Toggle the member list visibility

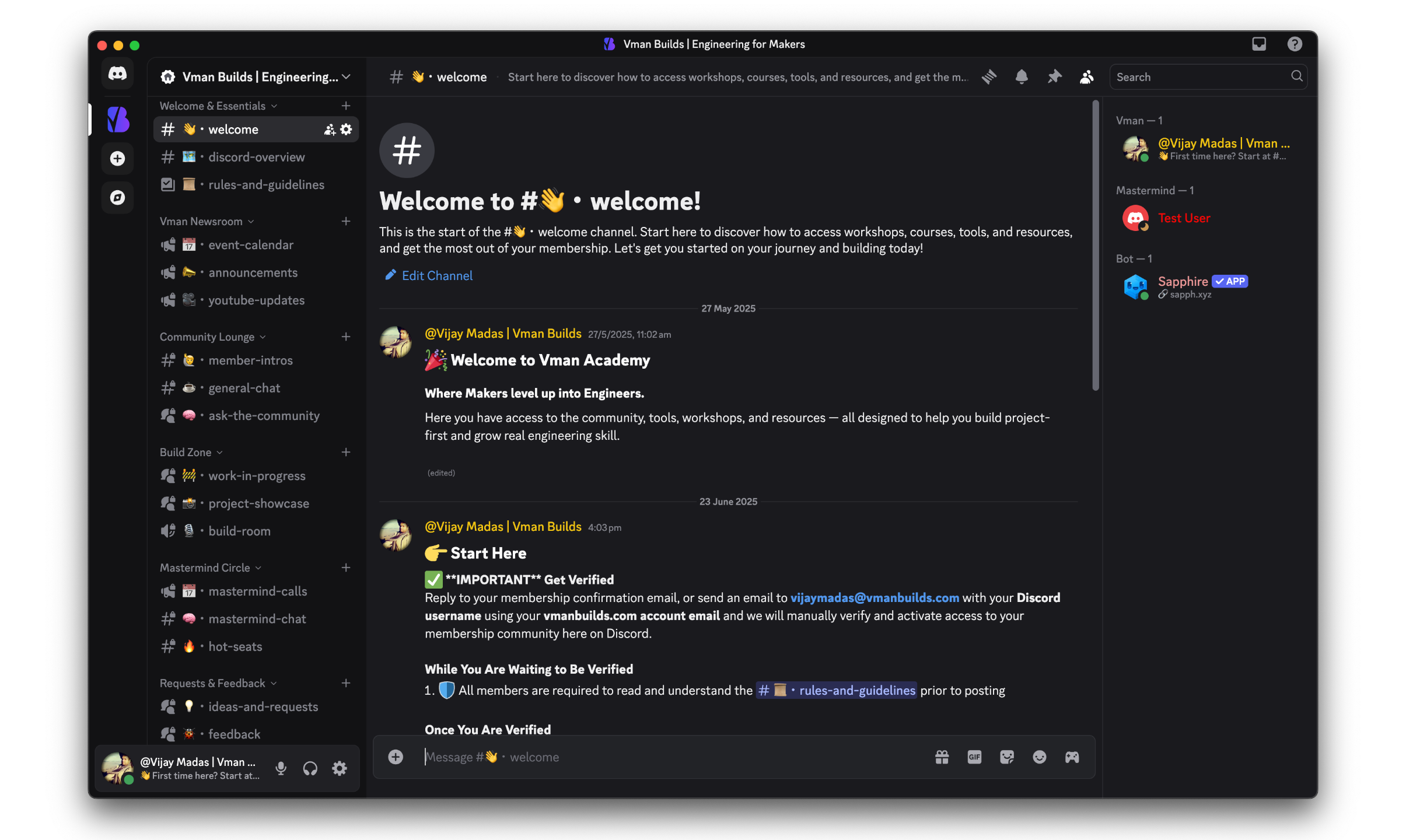pyautogui.click(x=1086, y=77)
